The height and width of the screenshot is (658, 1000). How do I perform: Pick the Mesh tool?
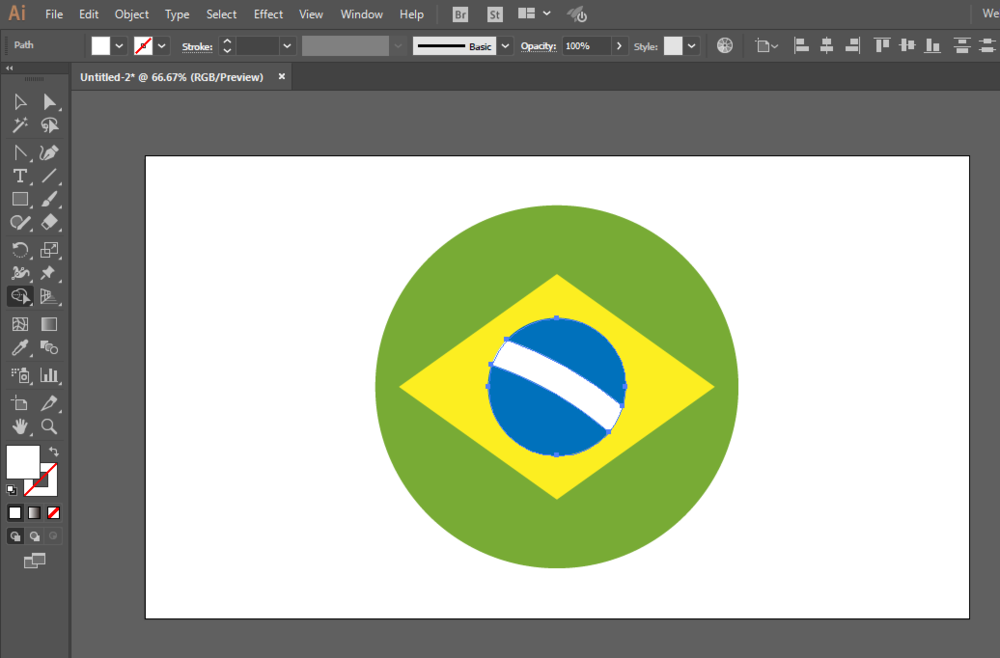click(20, 324)
